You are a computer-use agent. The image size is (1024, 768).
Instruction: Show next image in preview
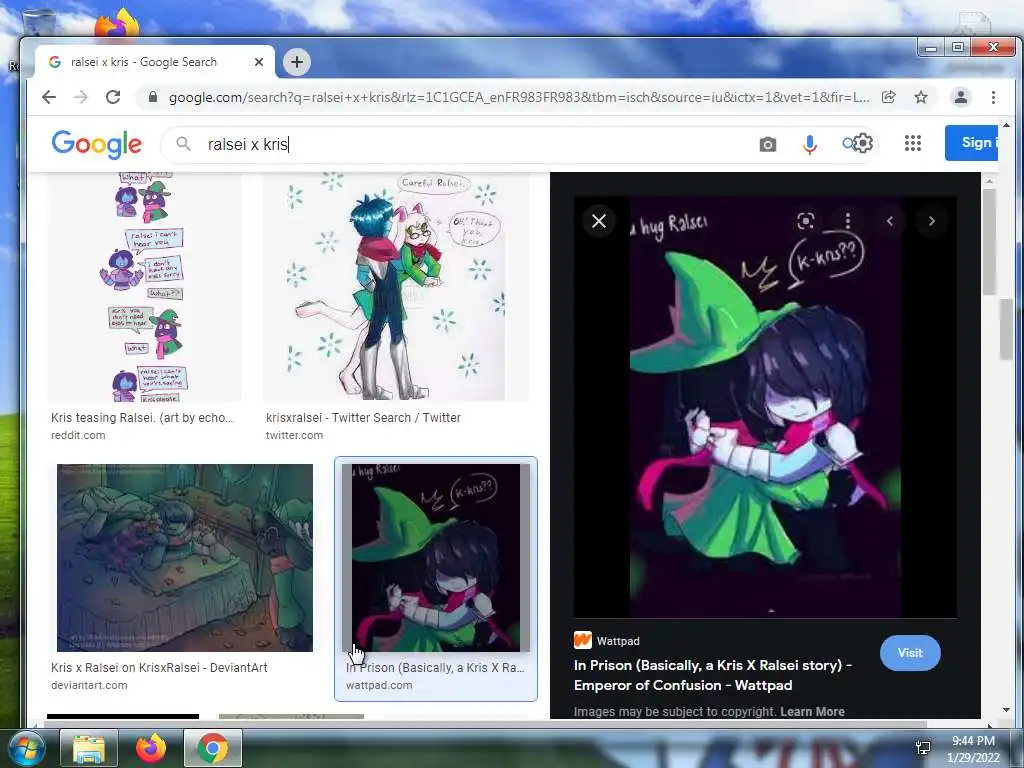click(x=931, y=221)
